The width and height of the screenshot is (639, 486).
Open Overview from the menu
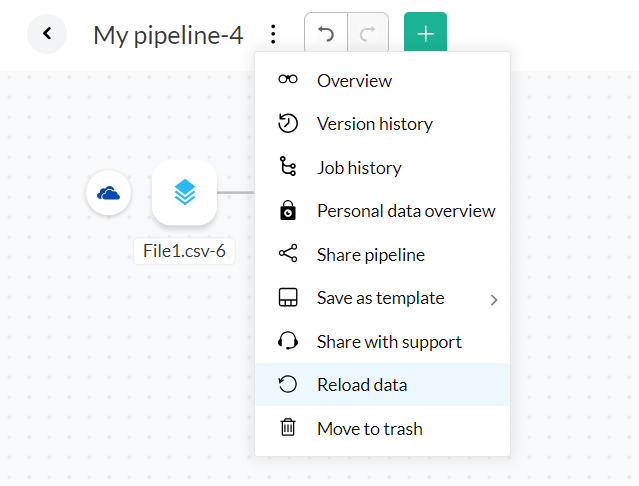pyautogui.click(x=354, y=81)
